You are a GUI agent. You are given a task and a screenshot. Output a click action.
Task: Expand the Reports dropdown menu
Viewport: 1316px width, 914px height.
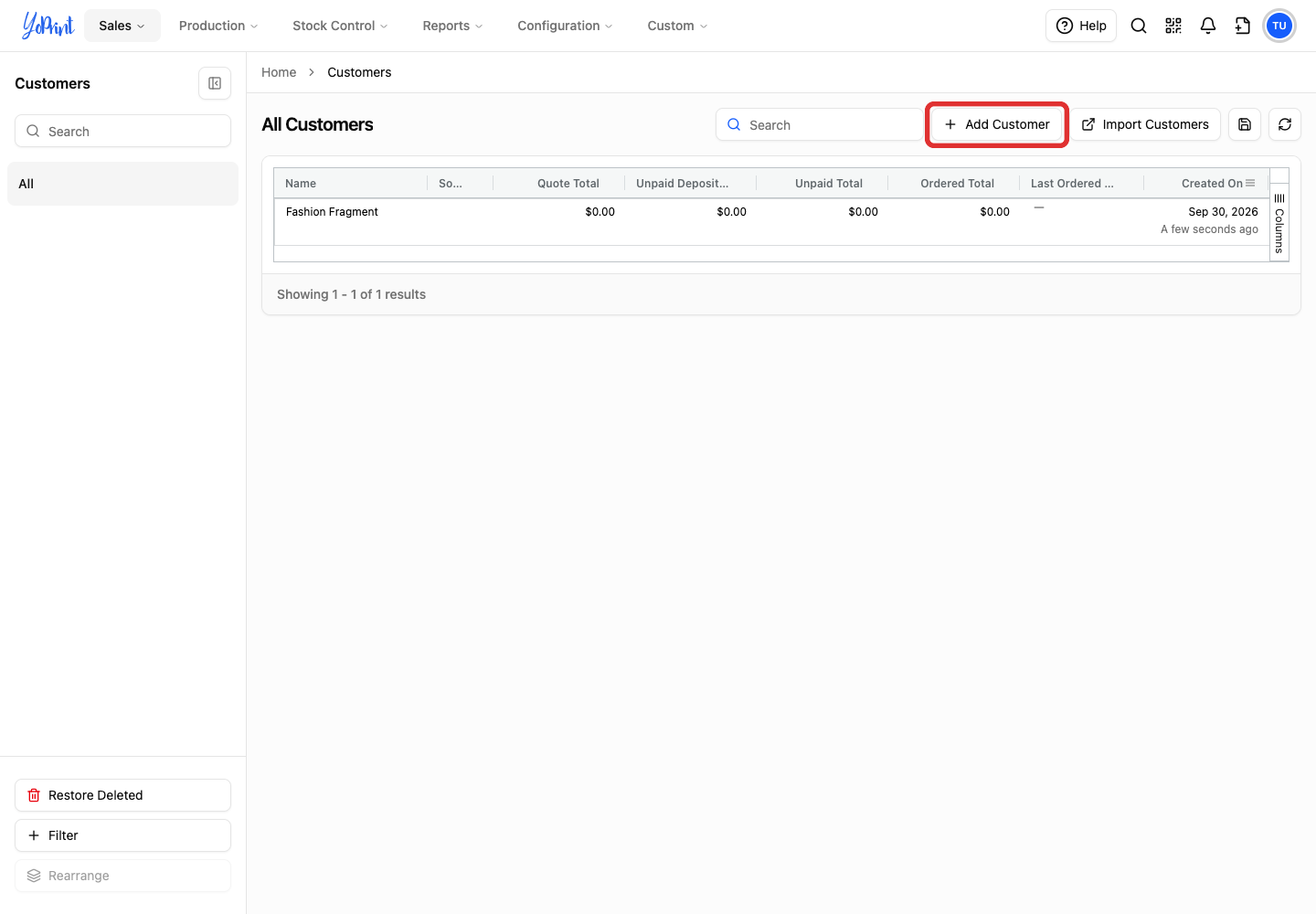tap(452, 26)
